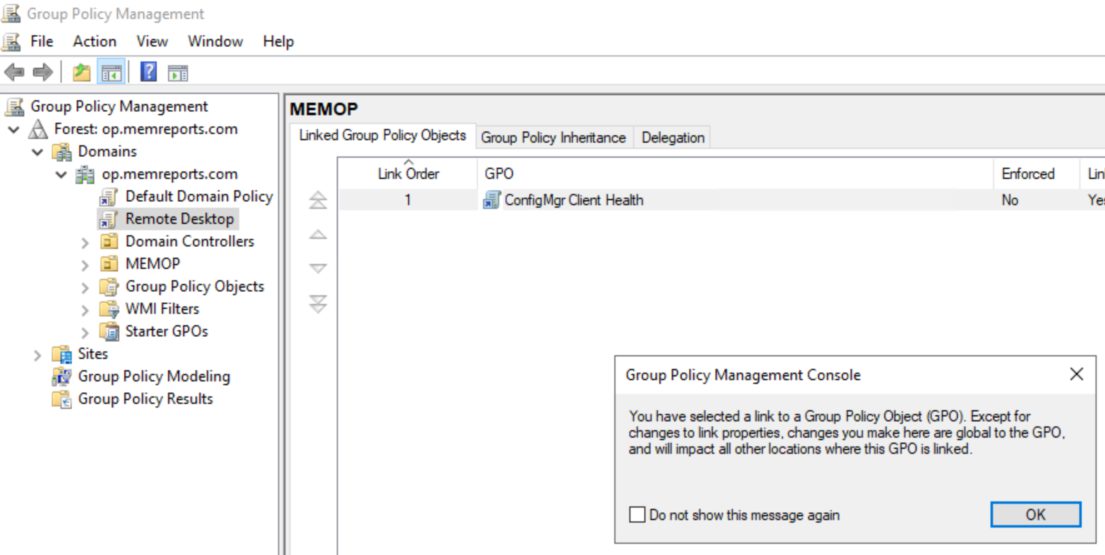Click the Group Policy Results icon
Screen dimensions: 1105x555
click(x=62, y=399)
